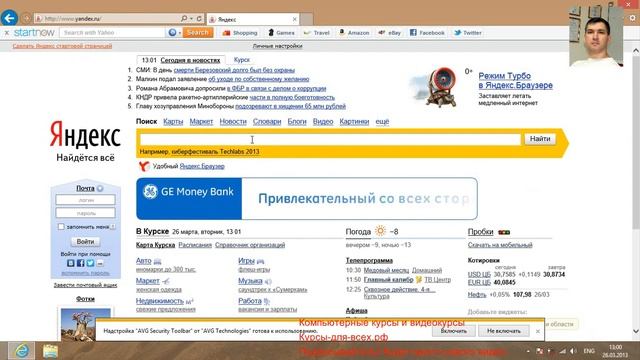This screenshot has width=640, height=360.
Task: Open the Facebook toolbar shortcut
Action: (x=427, y=33)
